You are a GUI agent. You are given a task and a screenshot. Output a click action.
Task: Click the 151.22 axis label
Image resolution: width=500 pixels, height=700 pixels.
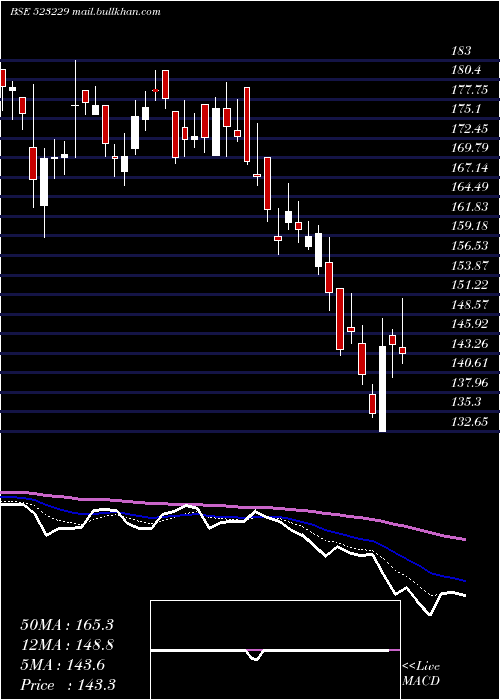(469, 285)
